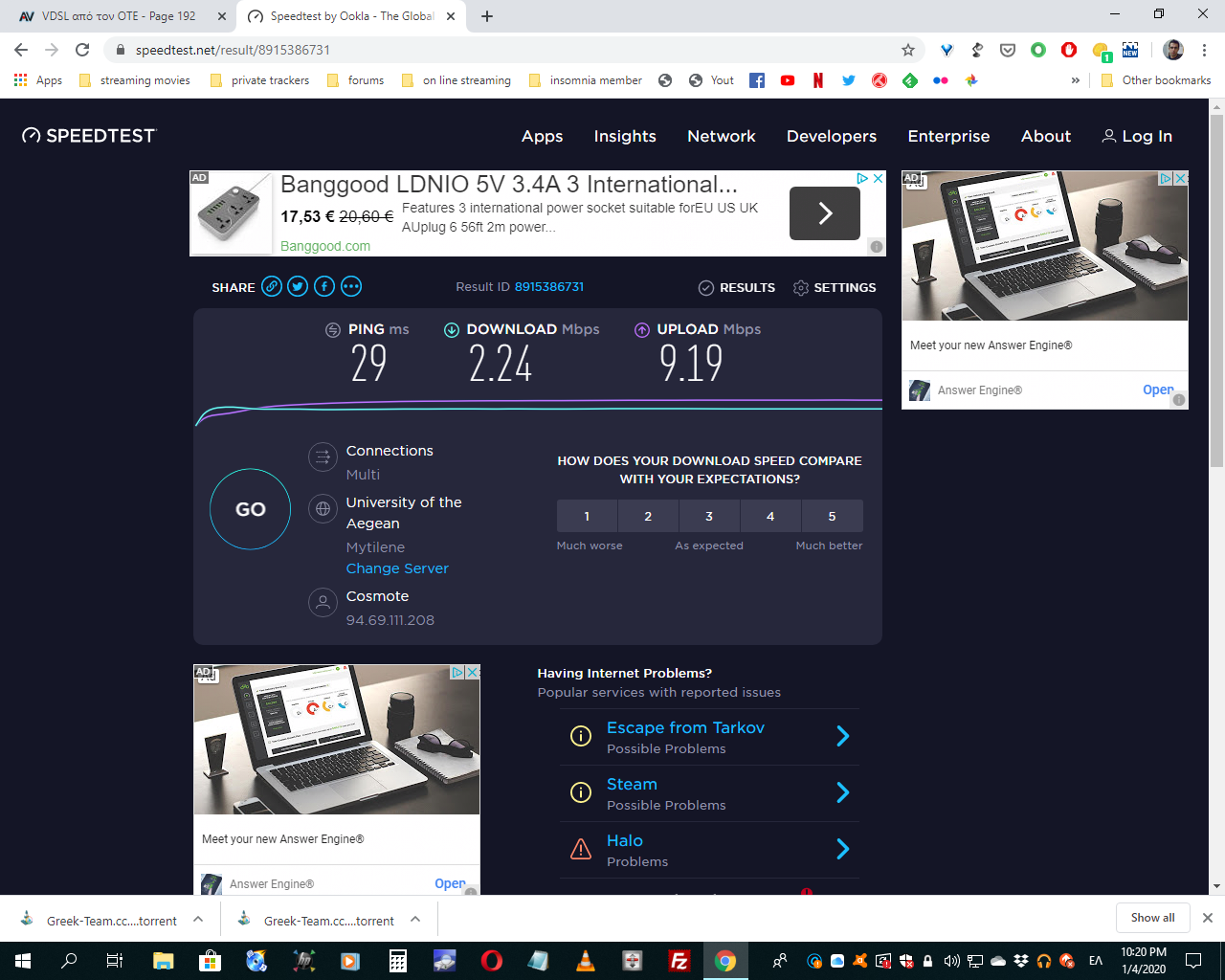
Task: Open more share options ellipsis icon
Action: [x=351, y=286]
